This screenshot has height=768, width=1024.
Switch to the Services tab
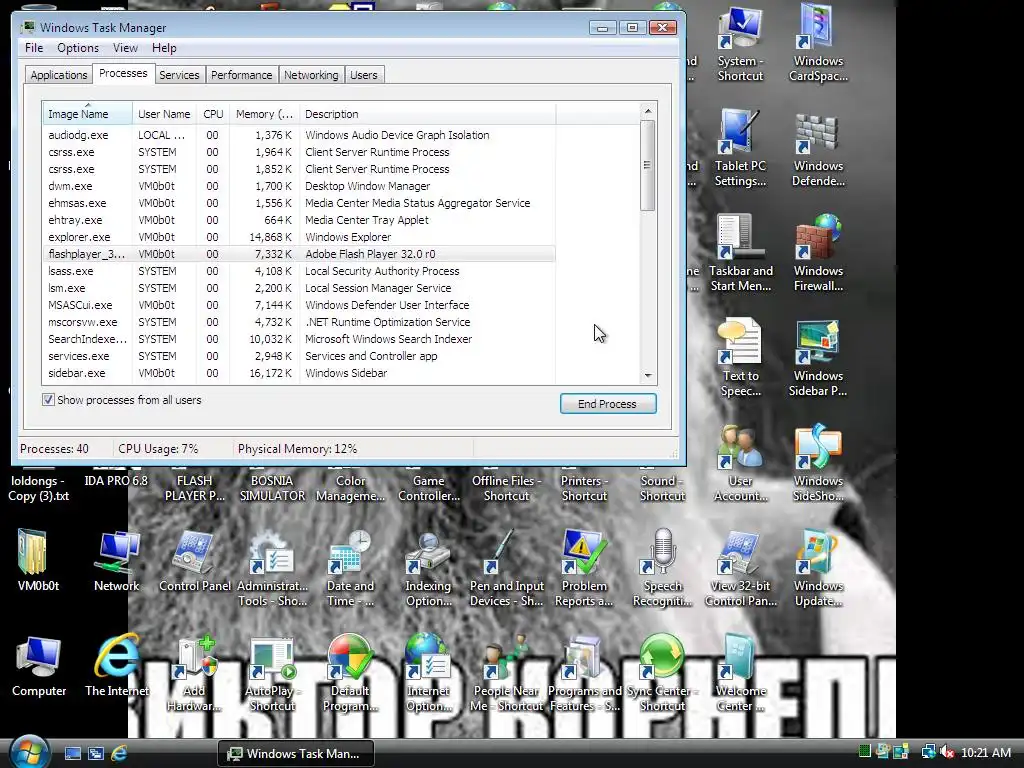179,74
